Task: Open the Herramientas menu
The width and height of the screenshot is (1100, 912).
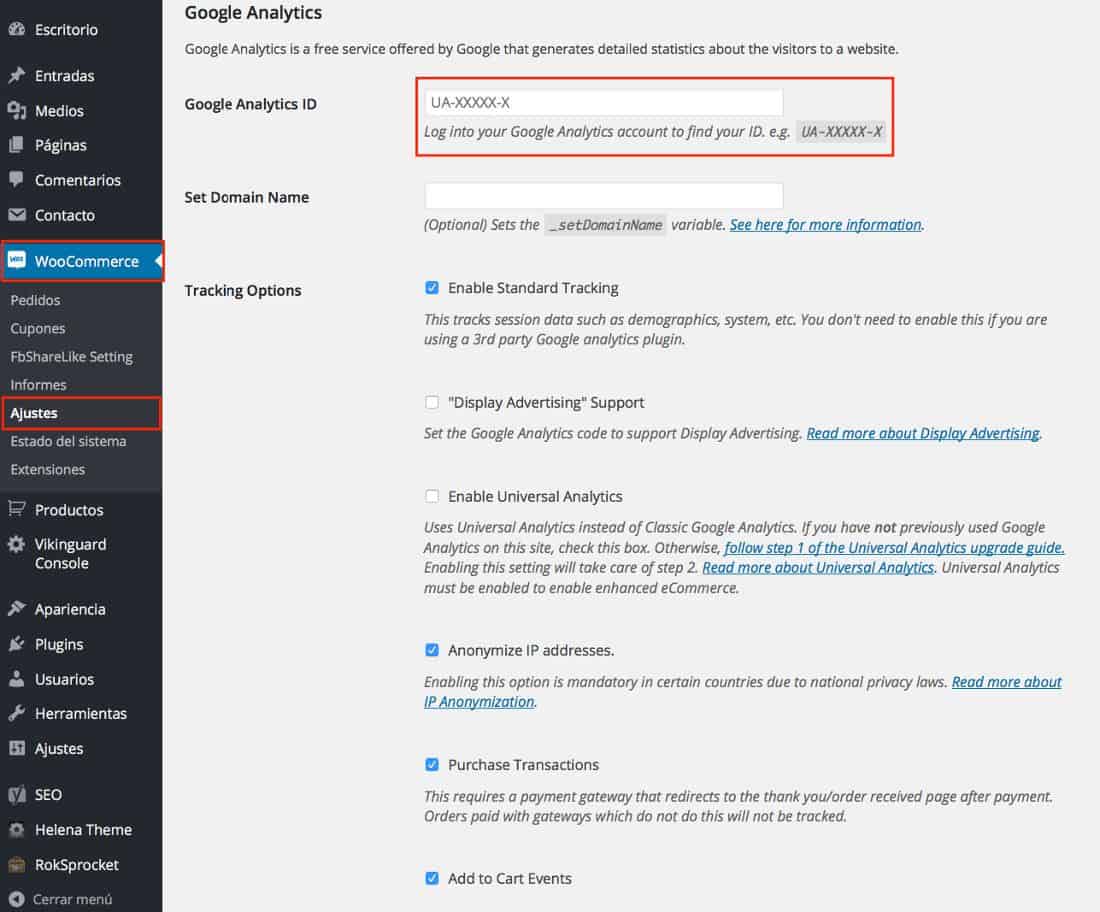Action: (x=81, y=713)
